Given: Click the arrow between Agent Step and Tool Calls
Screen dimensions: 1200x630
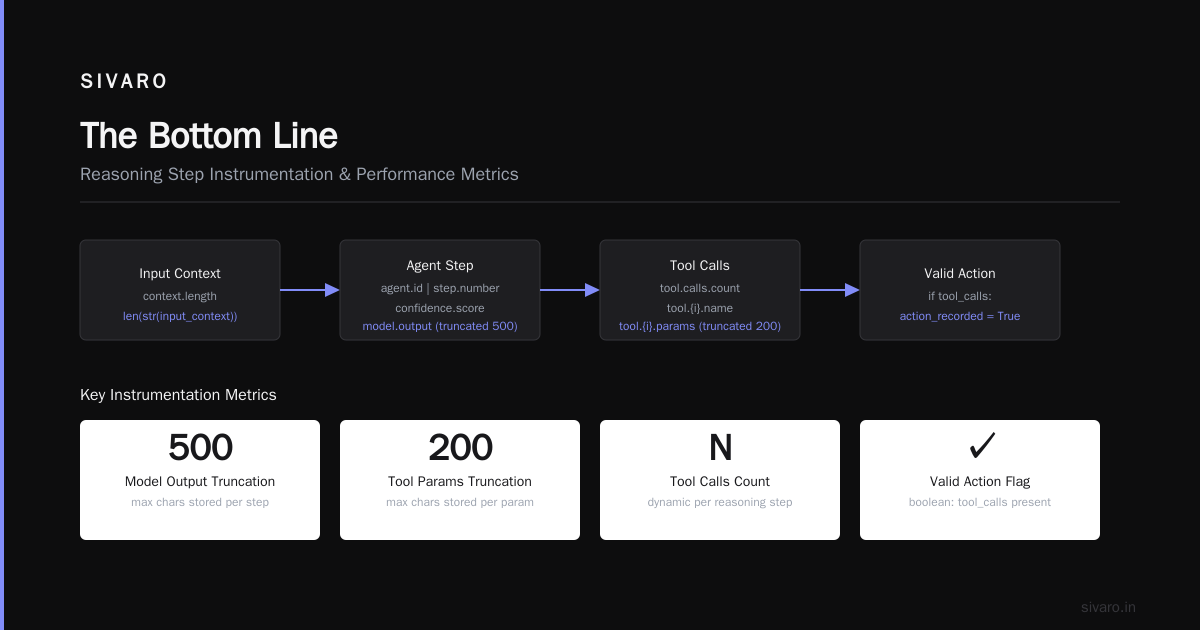Looking at the screenshot, I should point(570,290).
